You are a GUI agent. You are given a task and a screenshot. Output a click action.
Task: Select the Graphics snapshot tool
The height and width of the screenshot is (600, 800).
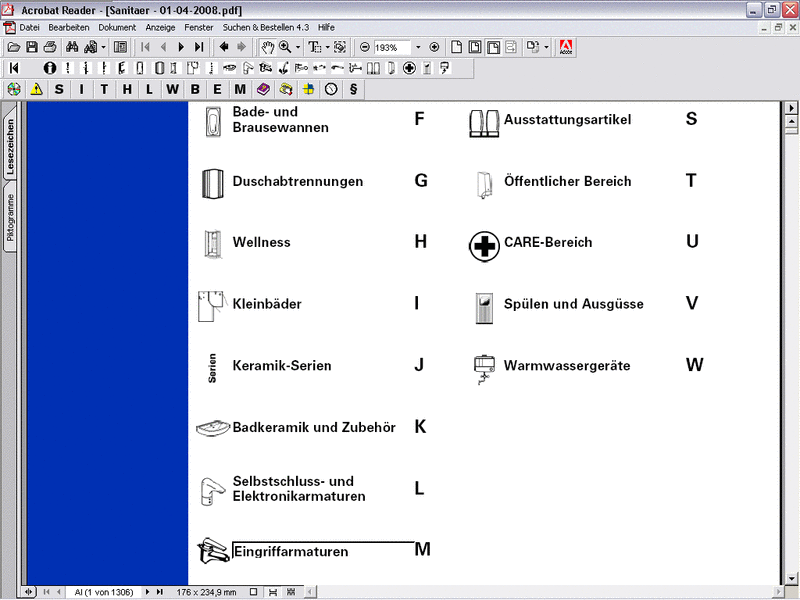pos(340,47)
